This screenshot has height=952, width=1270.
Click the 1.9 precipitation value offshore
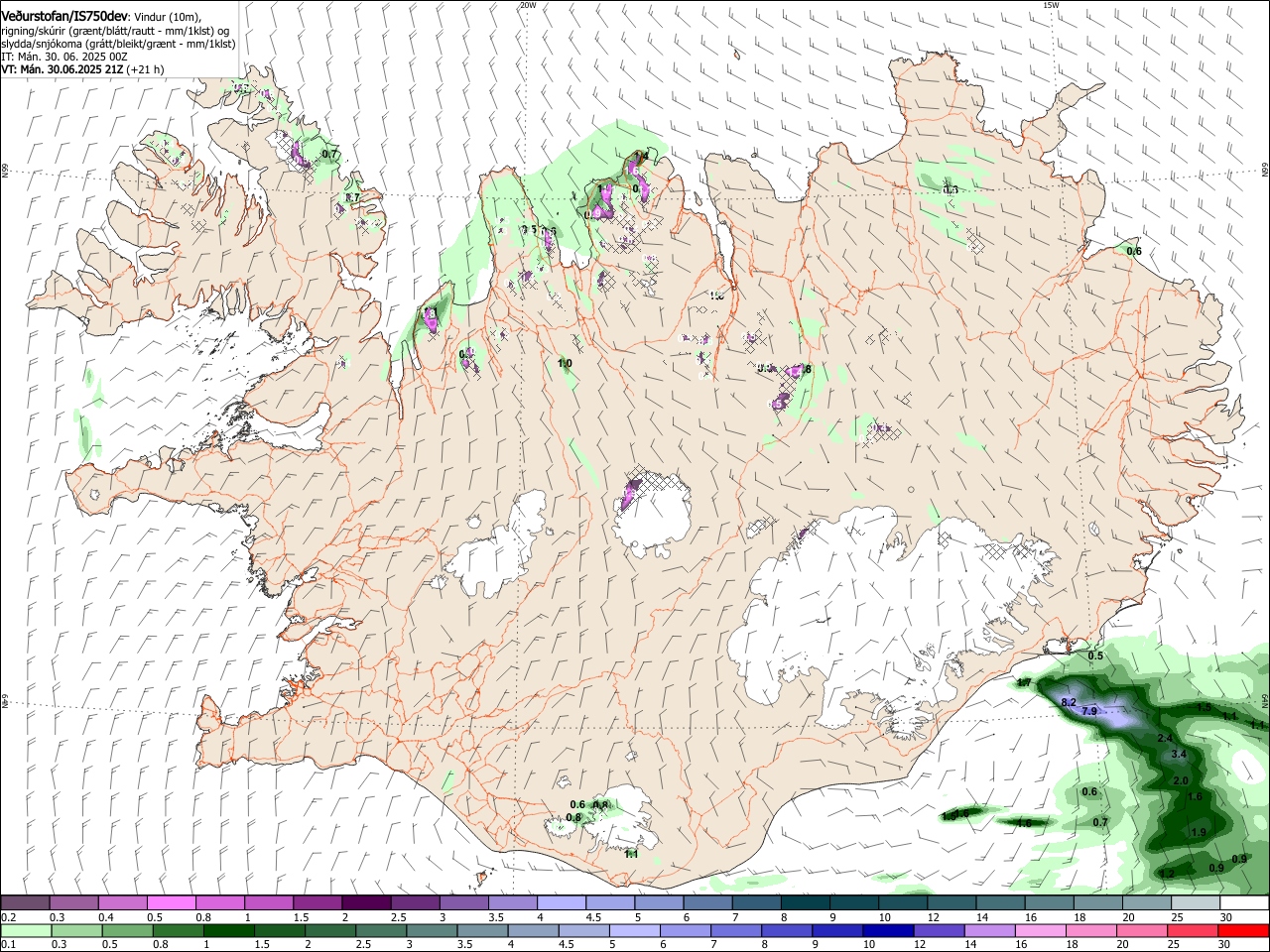pyautogui.click(x=1199, y=833)
